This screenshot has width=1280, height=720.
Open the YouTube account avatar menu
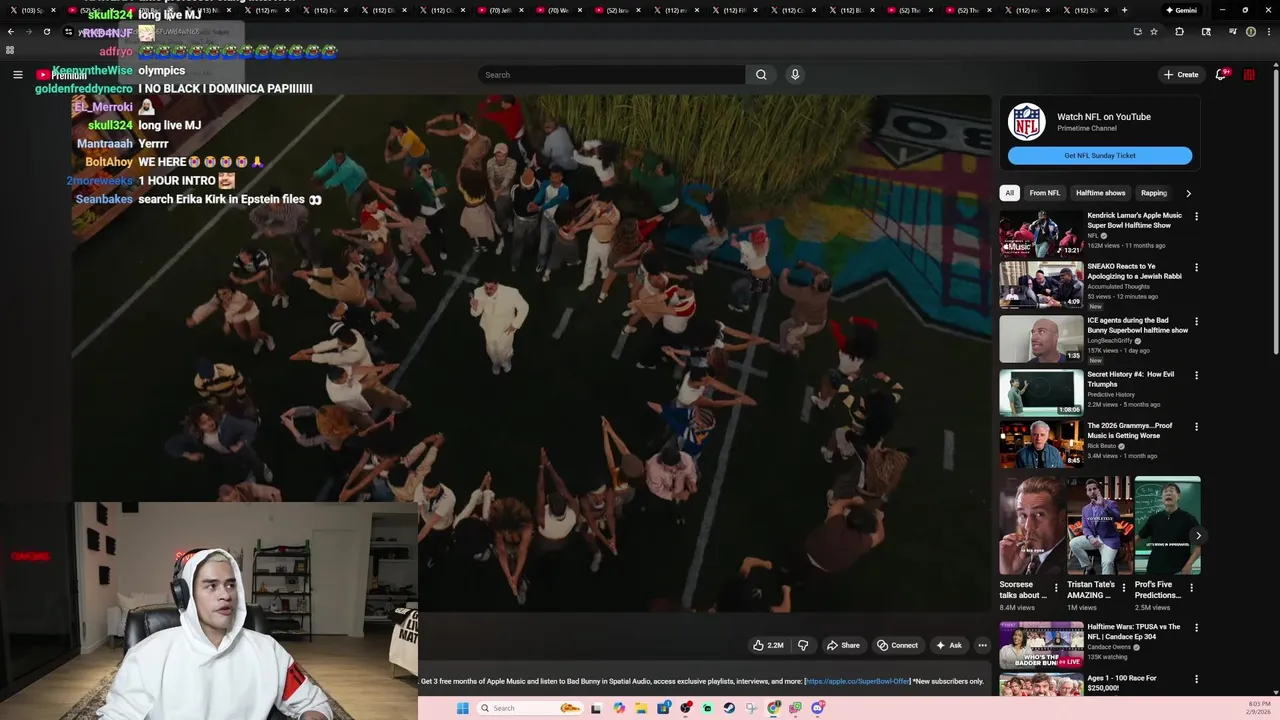(x=1249, y=75)
